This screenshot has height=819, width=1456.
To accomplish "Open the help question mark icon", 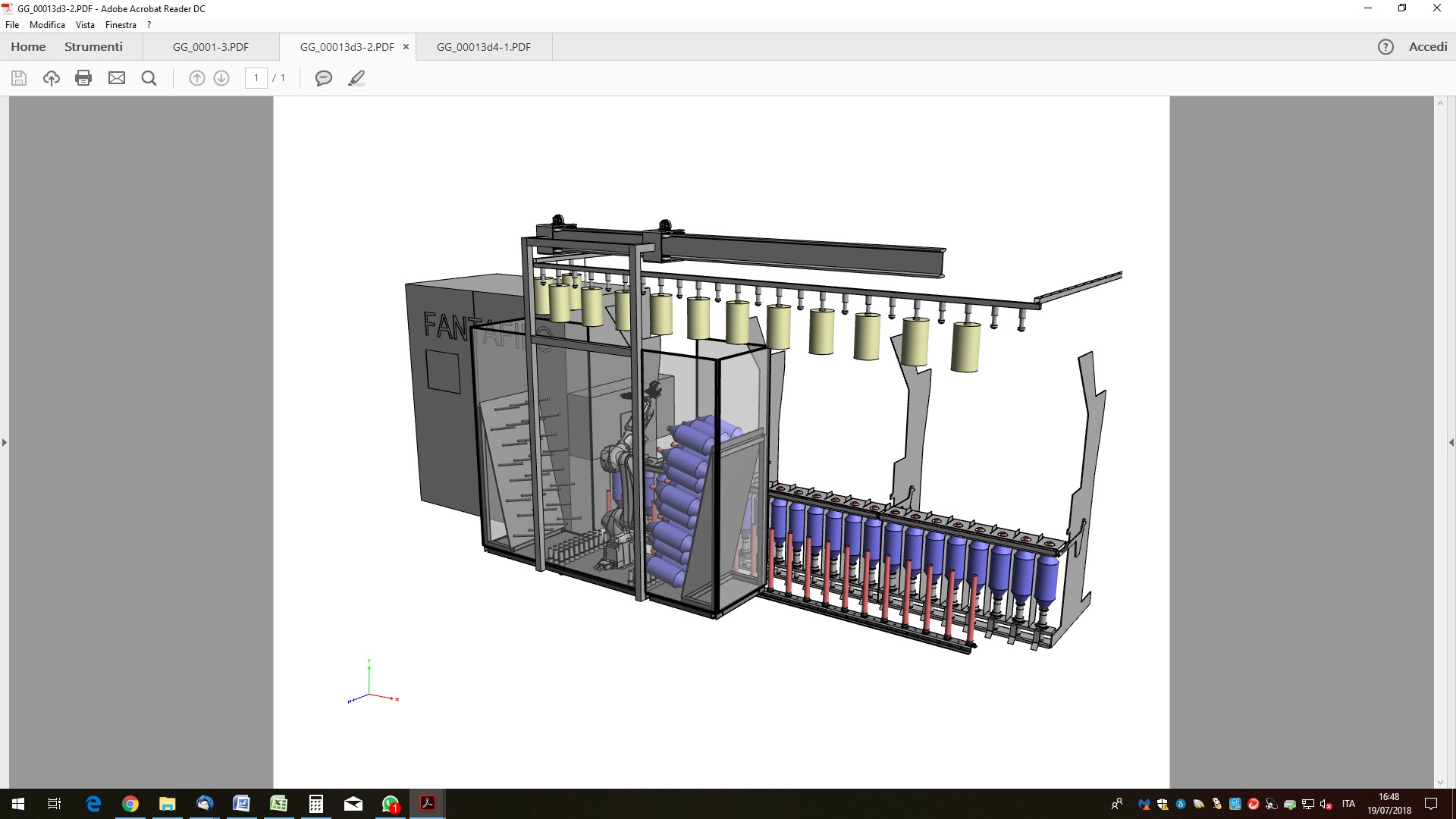I will click(1385, 47).
